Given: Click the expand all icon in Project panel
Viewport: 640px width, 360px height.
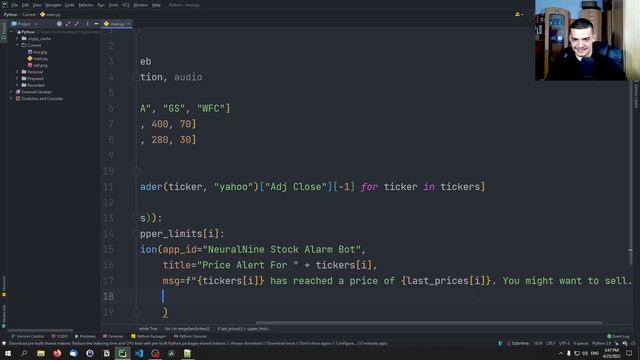Looking at the screenshot, I should (x=68, y=24).
